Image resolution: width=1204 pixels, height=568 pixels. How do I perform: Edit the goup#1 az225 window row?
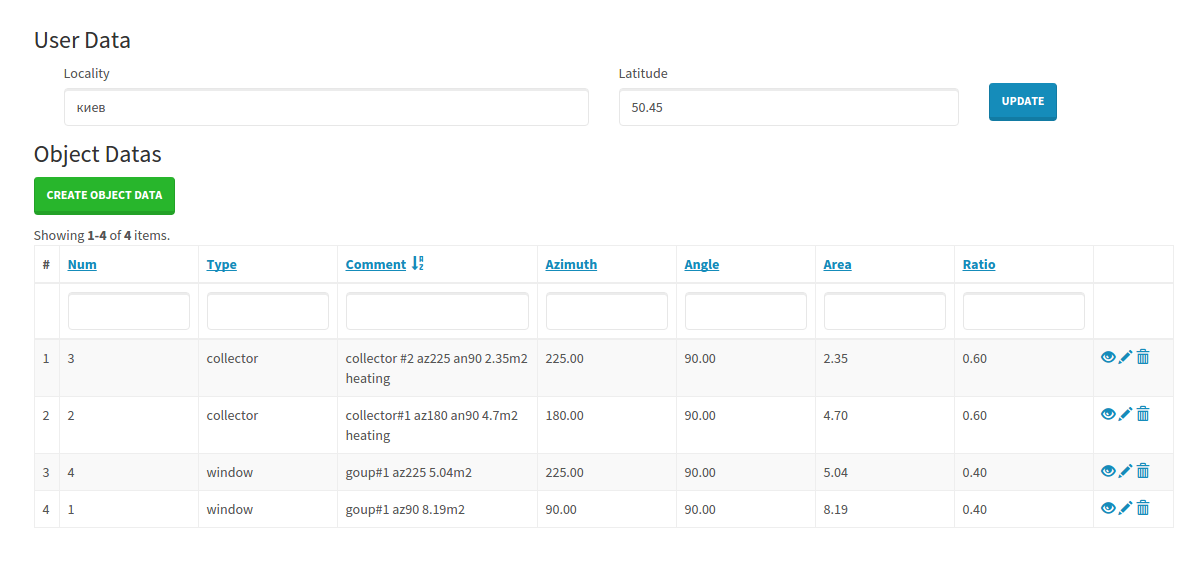pyautogui.click(x=1125, y=471)
